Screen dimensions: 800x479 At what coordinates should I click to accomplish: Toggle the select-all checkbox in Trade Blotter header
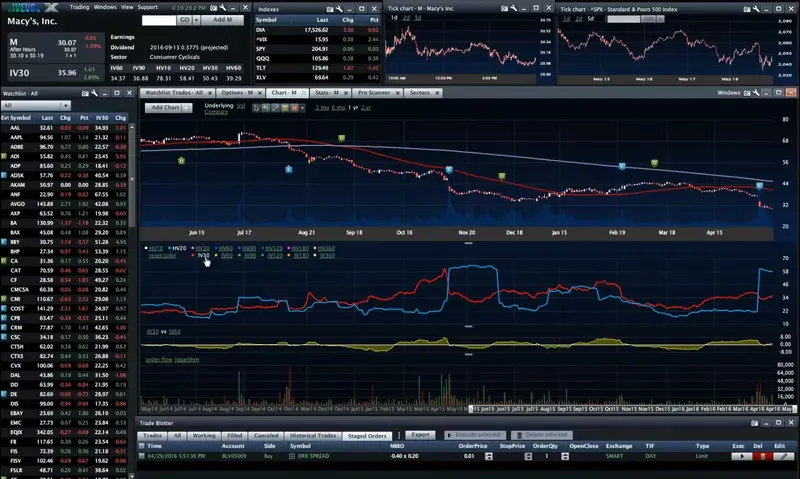pyautogui.click(x=142, y=446)
